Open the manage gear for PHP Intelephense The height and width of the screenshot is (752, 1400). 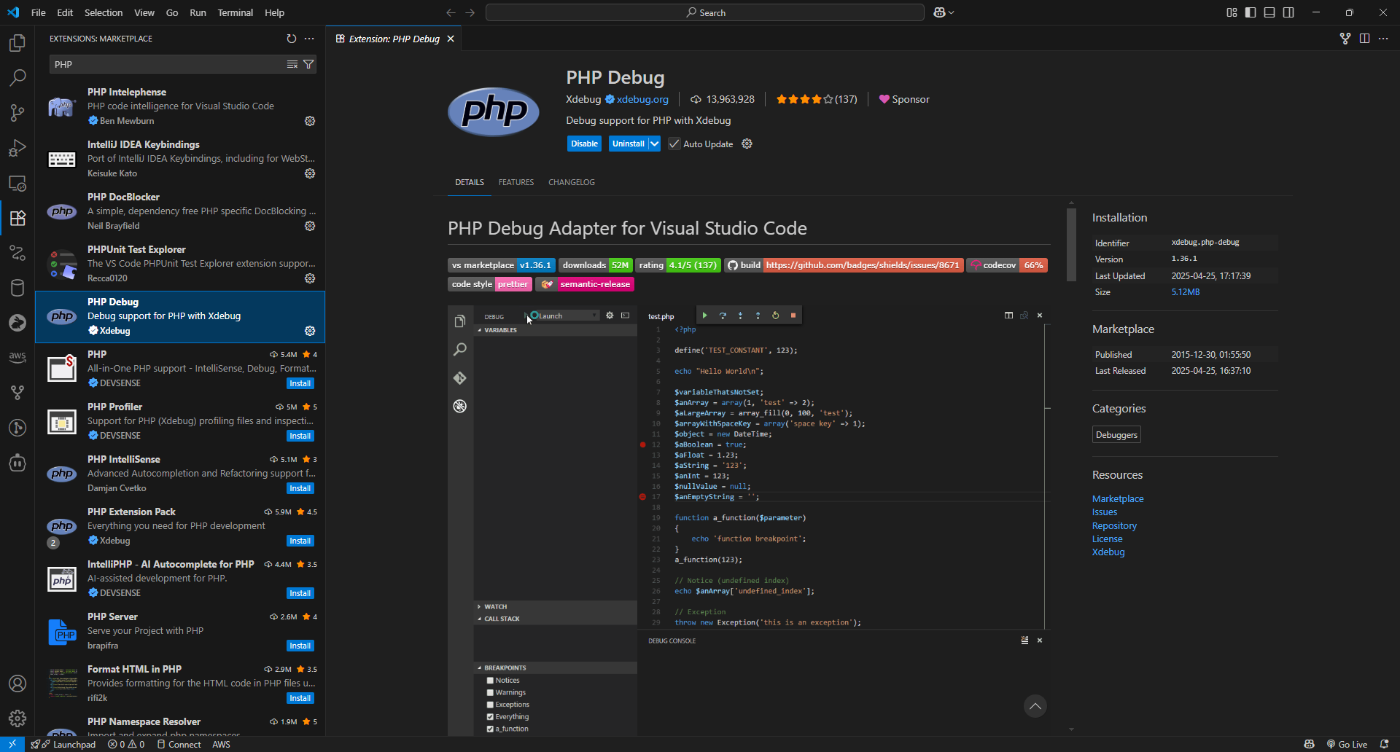[310, 121]
